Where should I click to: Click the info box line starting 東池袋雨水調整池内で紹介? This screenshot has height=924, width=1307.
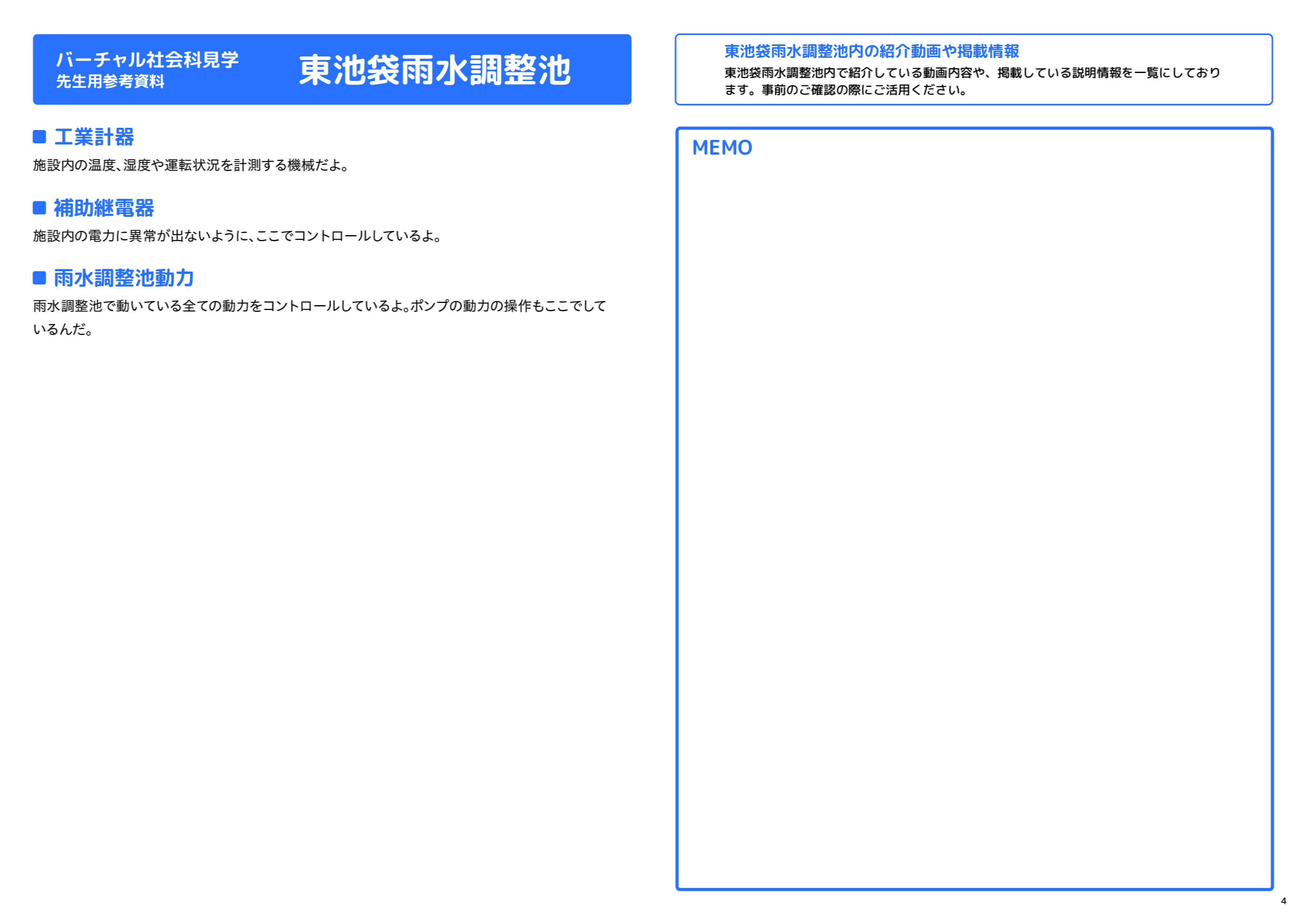(972, 73)
